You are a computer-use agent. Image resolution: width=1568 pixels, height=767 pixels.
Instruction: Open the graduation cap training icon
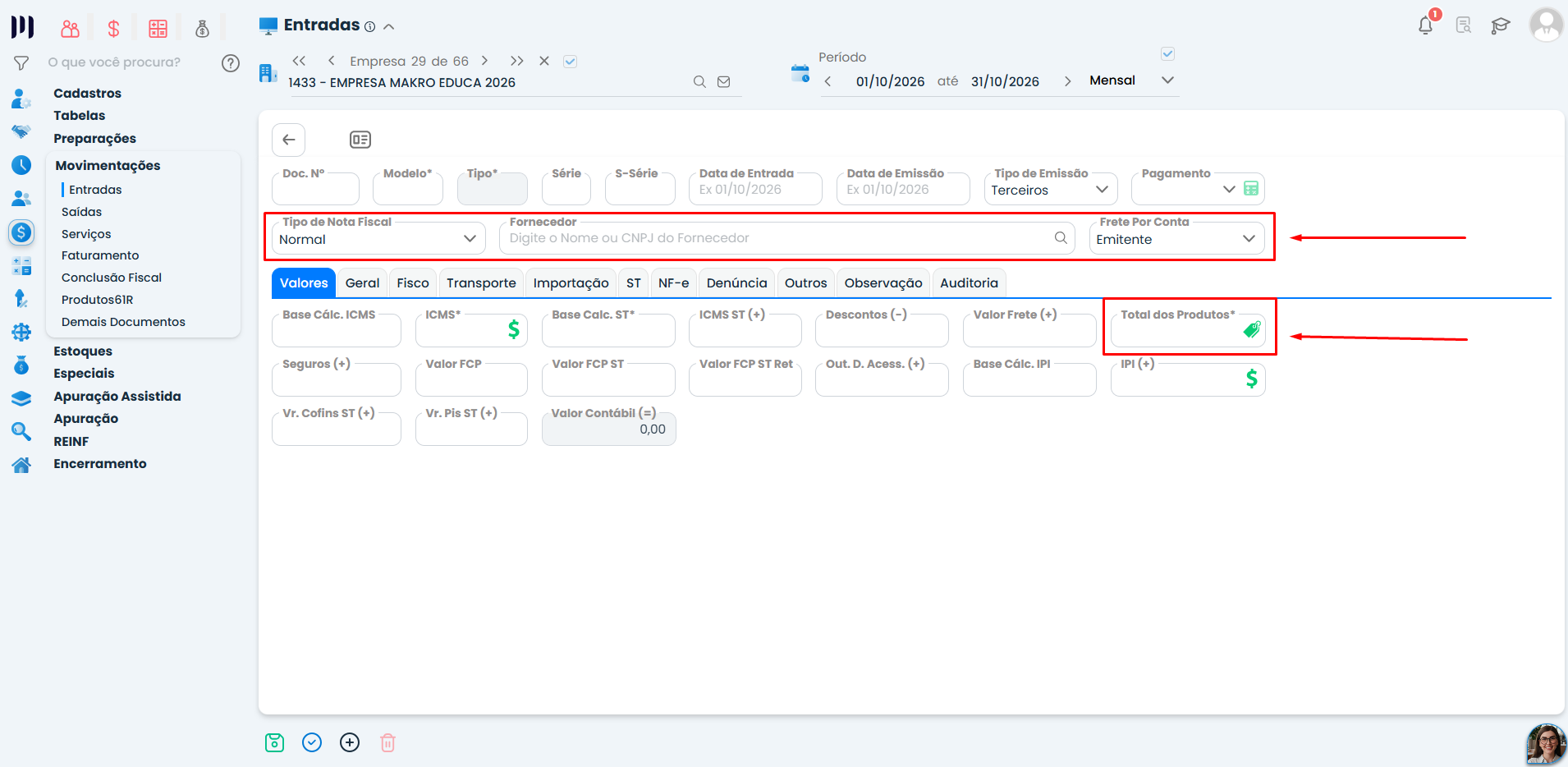(1501, 25)
